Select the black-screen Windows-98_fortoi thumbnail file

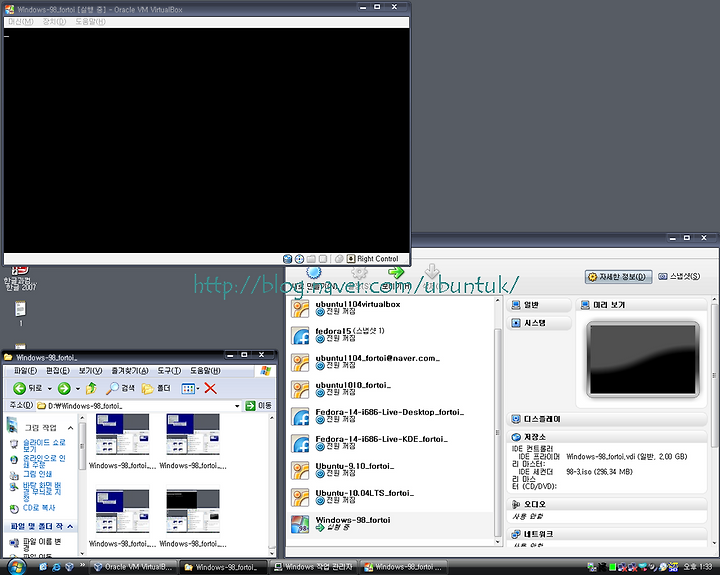tap(193, 511)
